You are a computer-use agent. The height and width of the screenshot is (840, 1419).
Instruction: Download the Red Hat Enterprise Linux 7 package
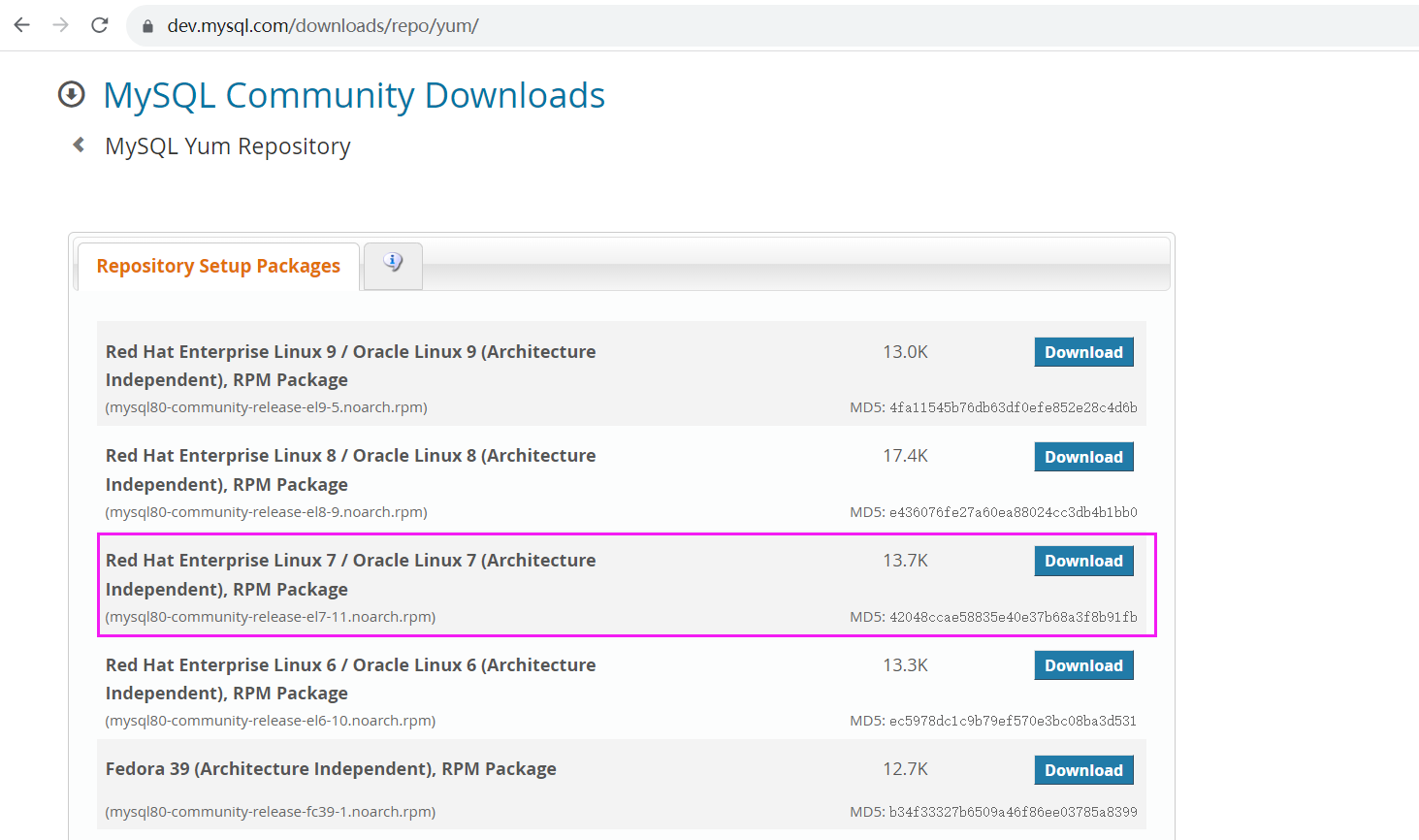(1083, 561)
